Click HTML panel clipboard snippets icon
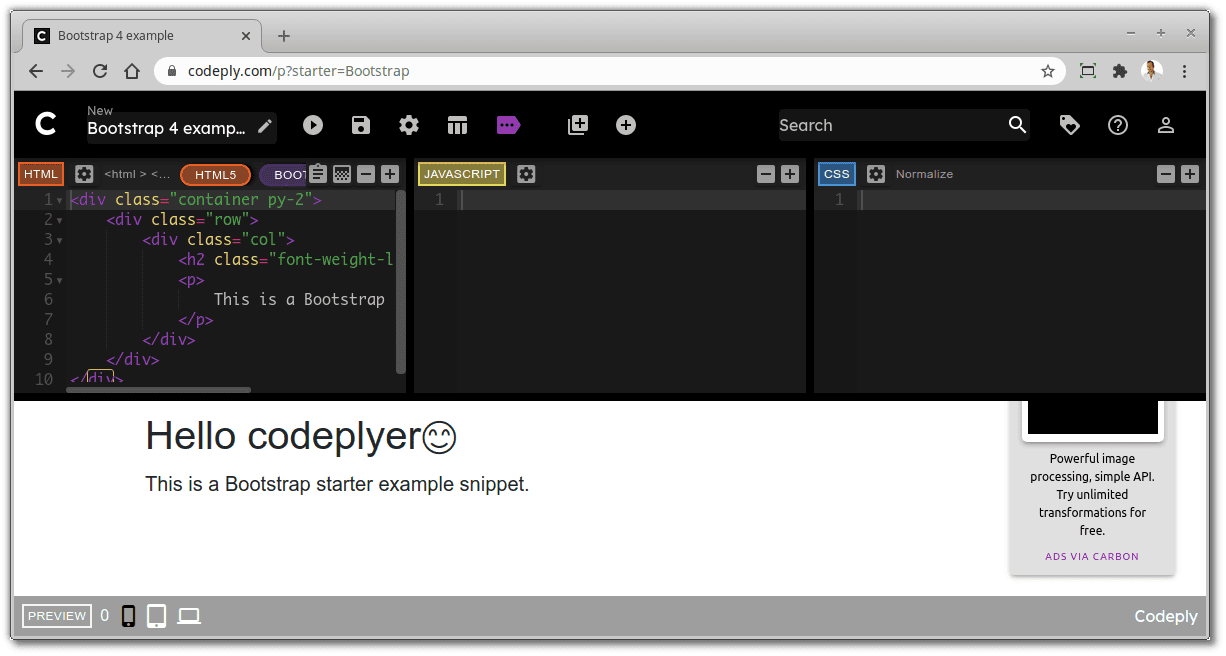The image size is (1226, 656). [x=318, y=173]
